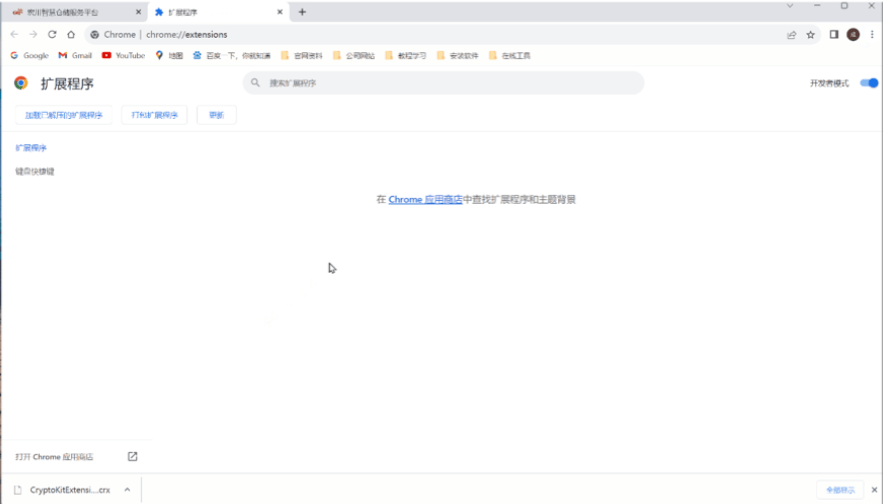Click Load unpacked extension button
The height and width of the screenshot is (504, 883).
point(64,115)
